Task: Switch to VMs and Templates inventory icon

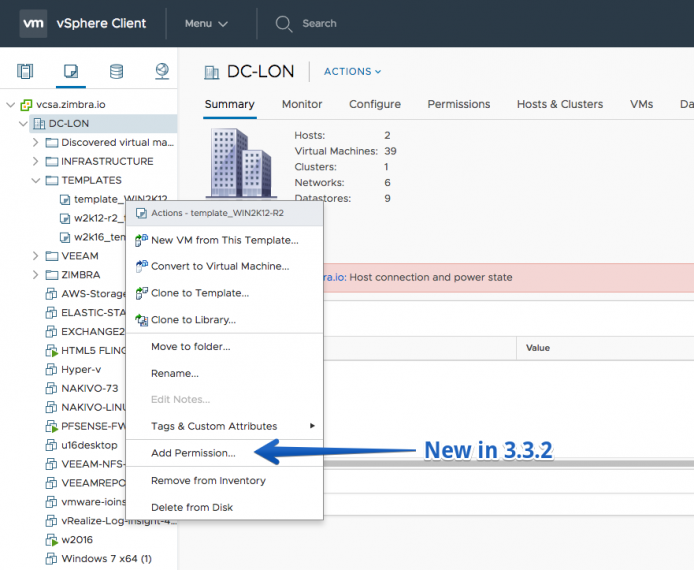Action: pyautogui.click(x=71, y=71)
